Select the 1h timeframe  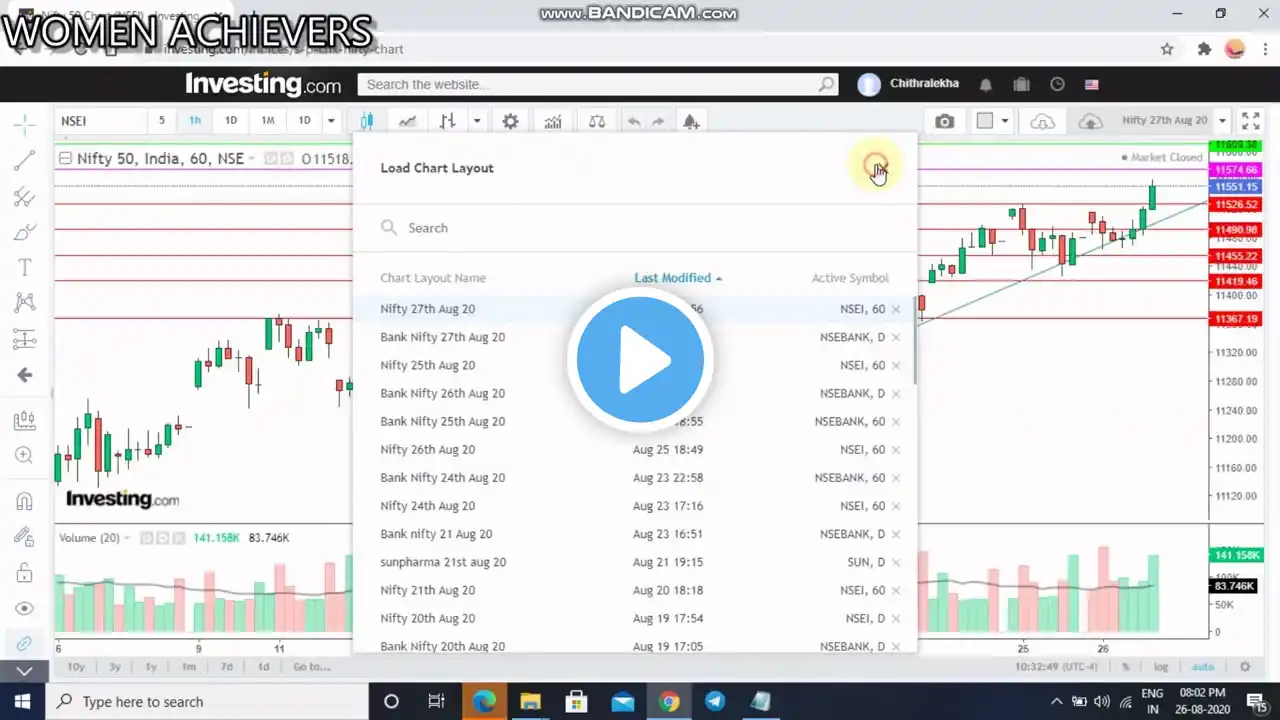coord(195,121)
